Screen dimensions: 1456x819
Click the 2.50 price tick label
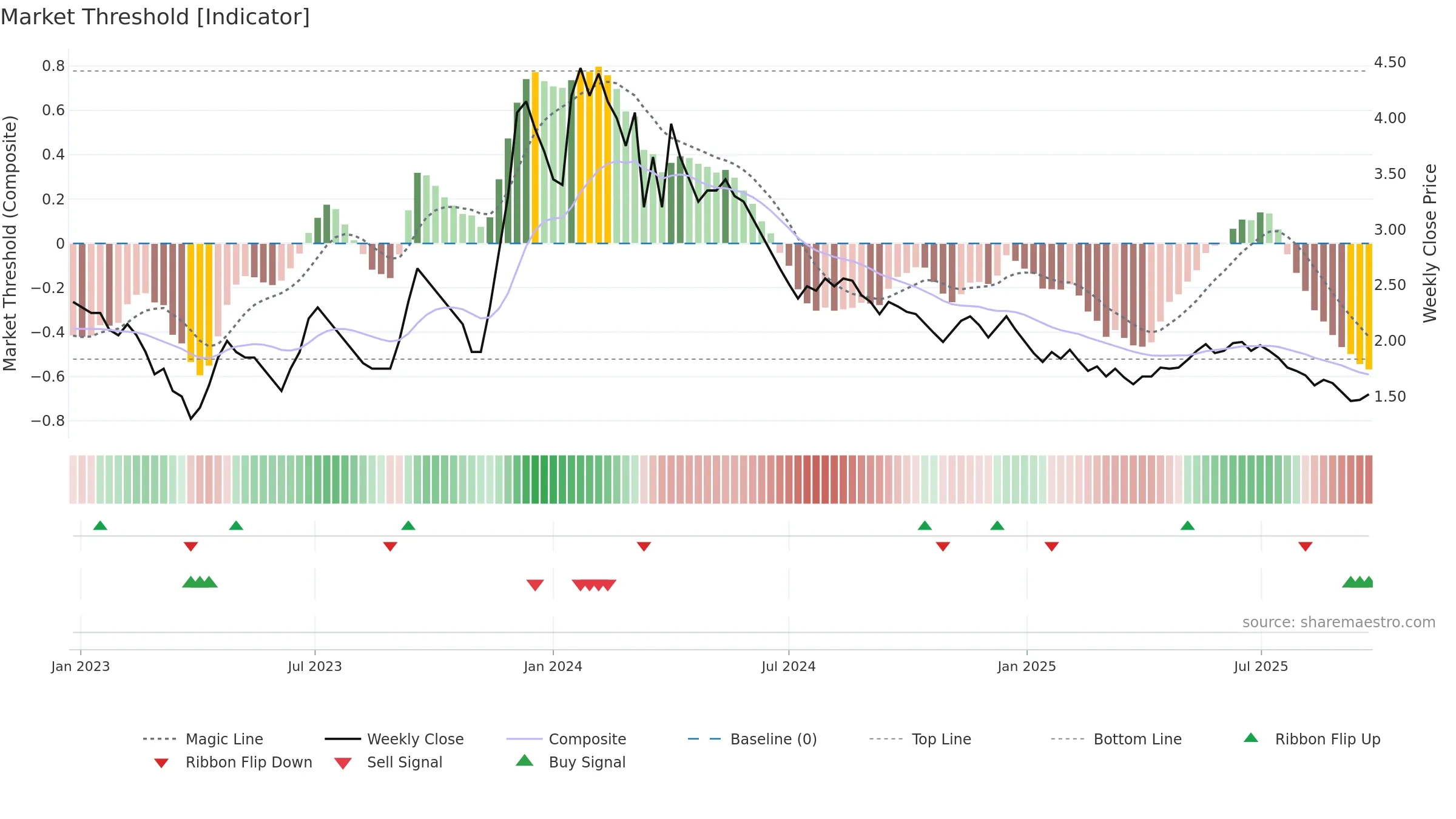click(x=1390, y=285)
